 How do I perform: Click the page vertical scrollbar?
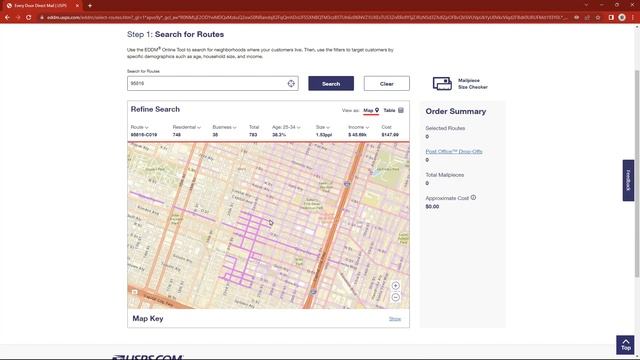[x=637, y=173]
